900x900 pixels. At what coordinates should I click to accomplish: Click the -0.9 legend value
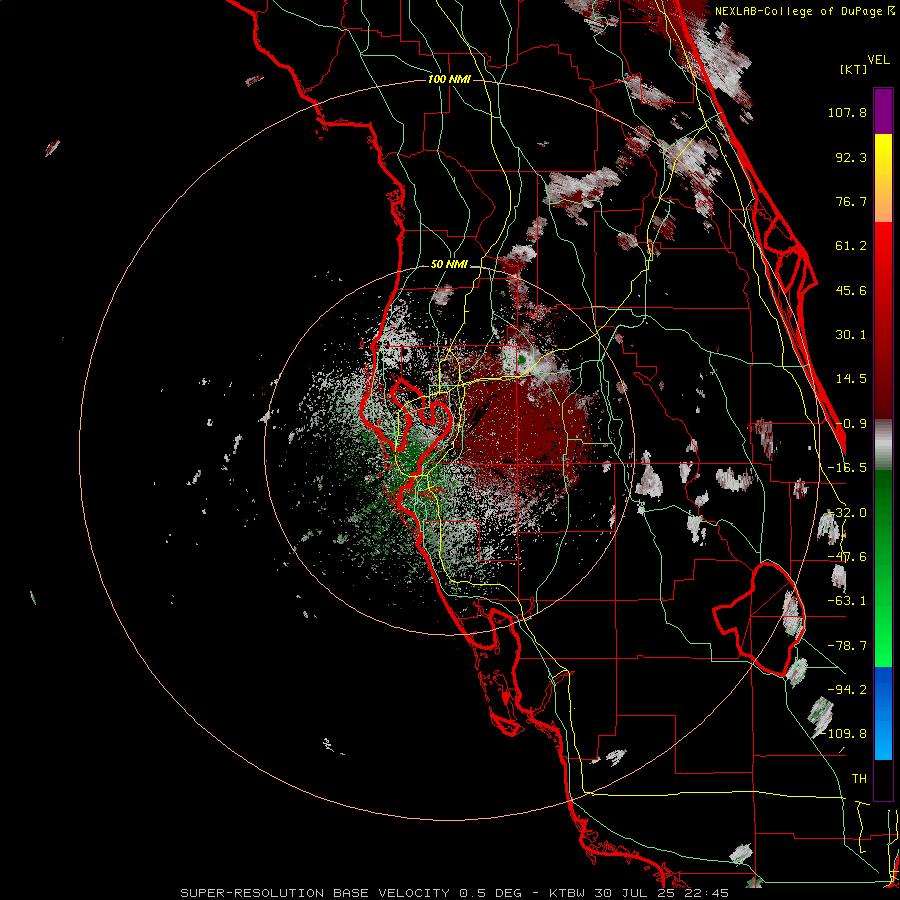pos(851,424)
